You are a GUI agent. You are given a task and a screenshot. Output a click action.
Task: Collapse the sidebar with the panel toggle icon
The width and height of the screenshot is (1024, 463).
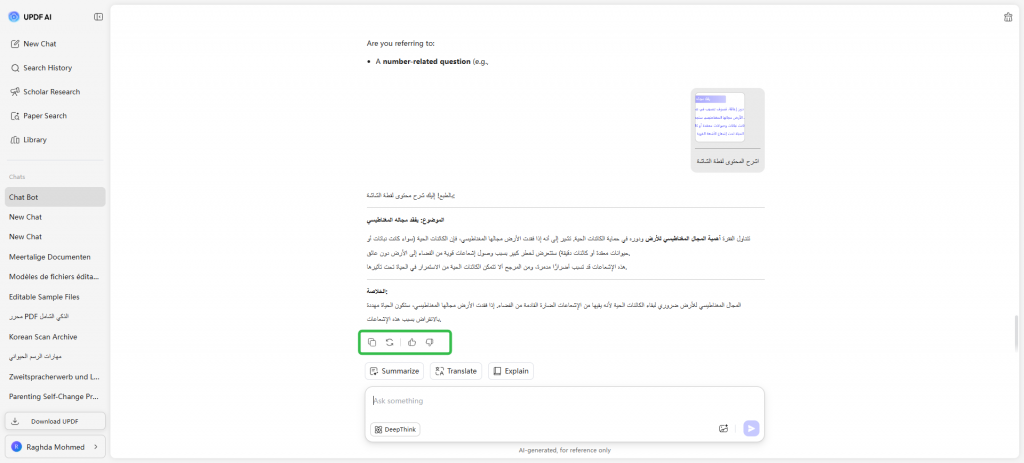pyautogui.click(x=99, y=17)
